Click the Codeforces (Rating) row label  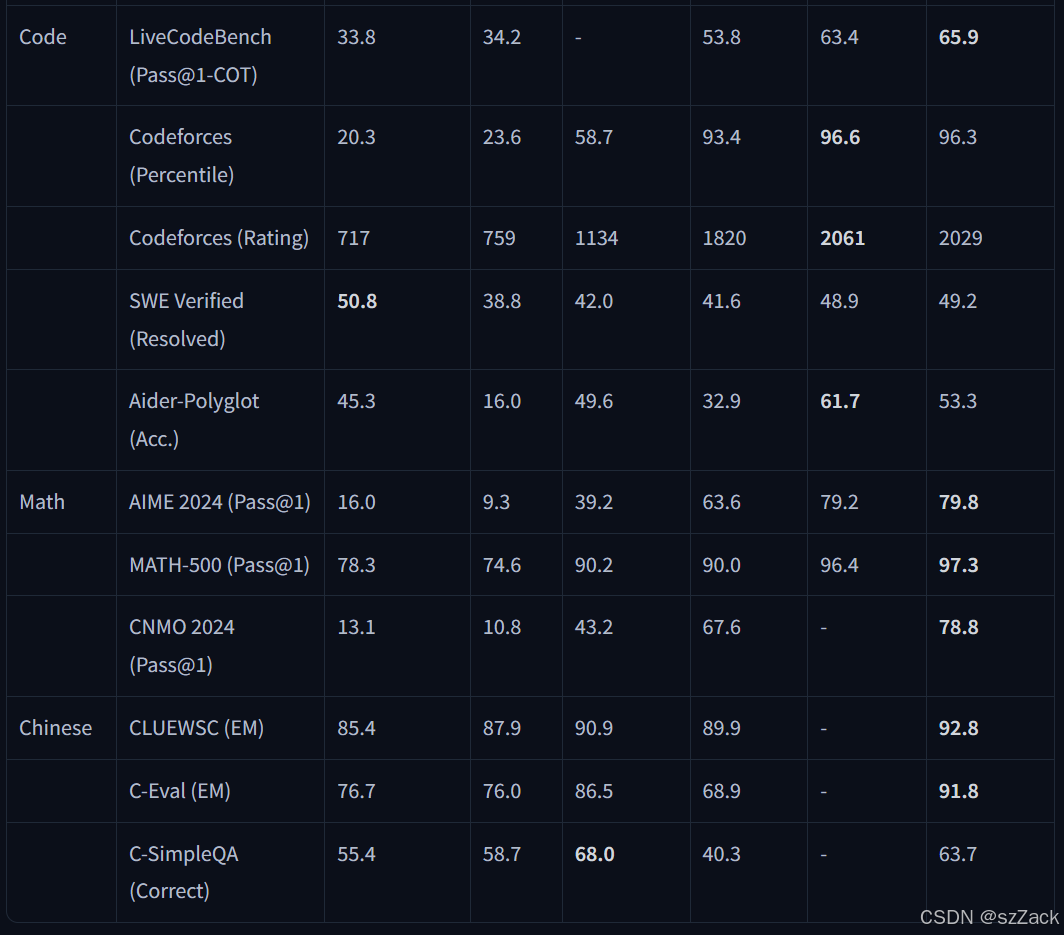pos(219,237)
